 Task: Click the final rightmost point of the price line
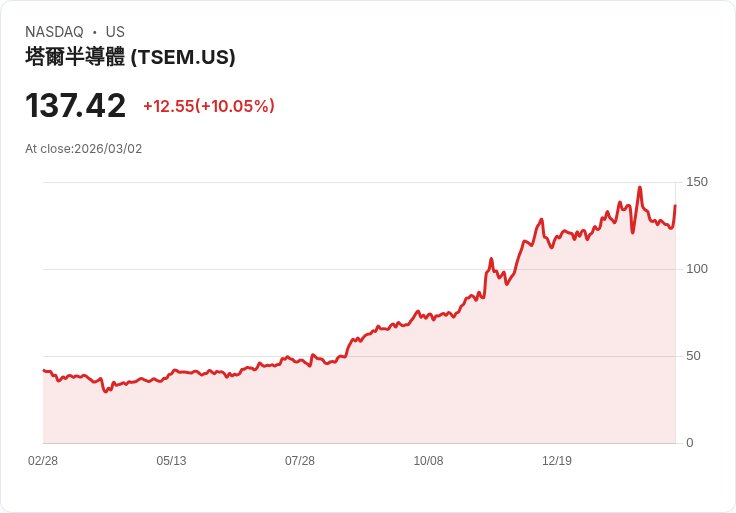tap(675, 206)
